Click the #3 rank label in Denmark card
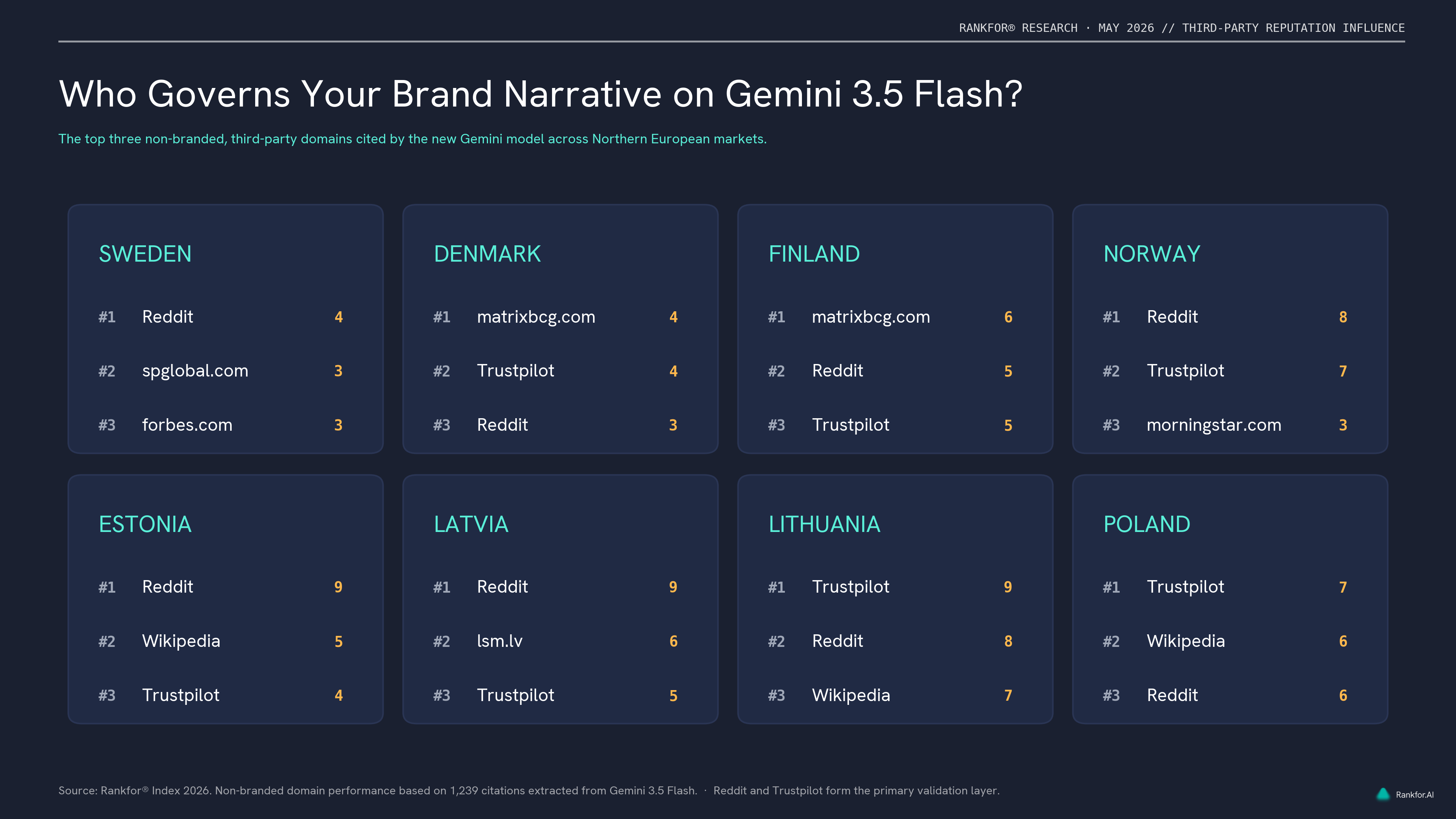This screenshot has height=819, width=1456. [441, 425]
